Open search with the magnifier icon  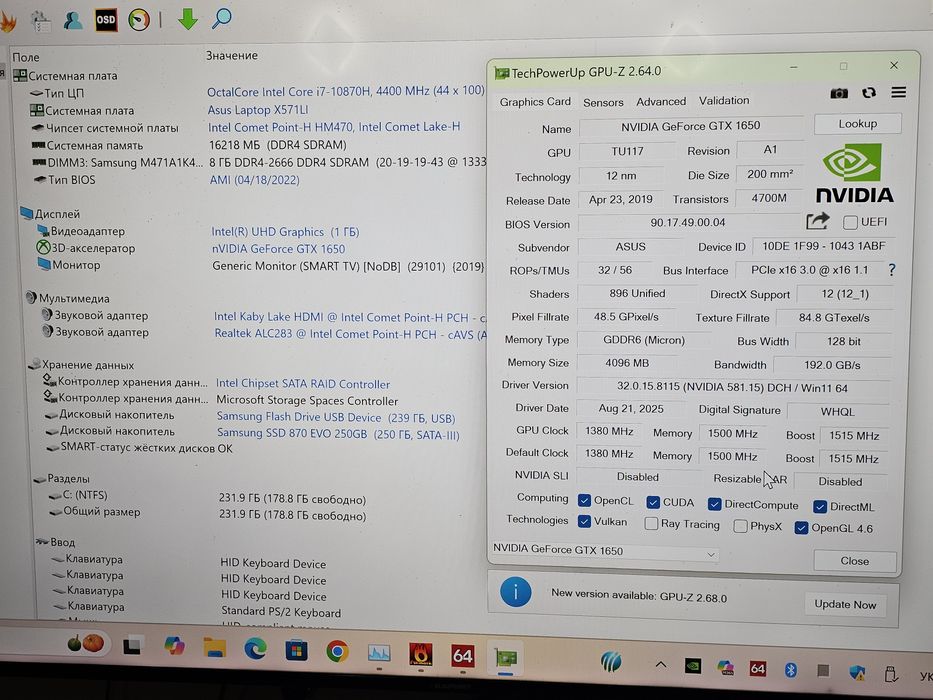click(221, 18)
